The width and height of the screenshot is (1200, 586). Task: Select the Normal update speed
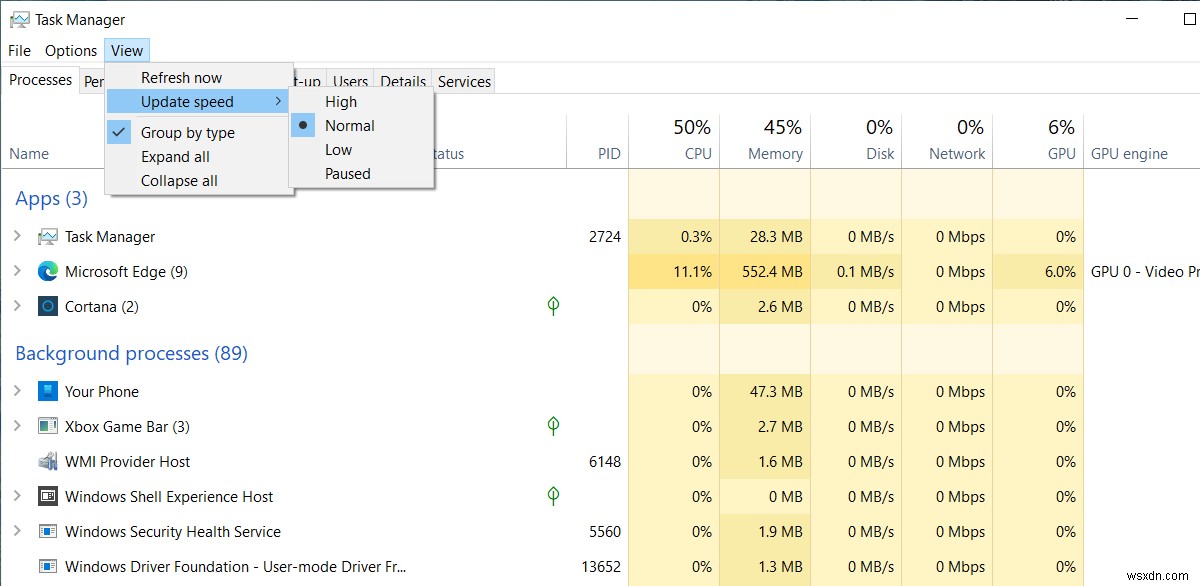350,125
